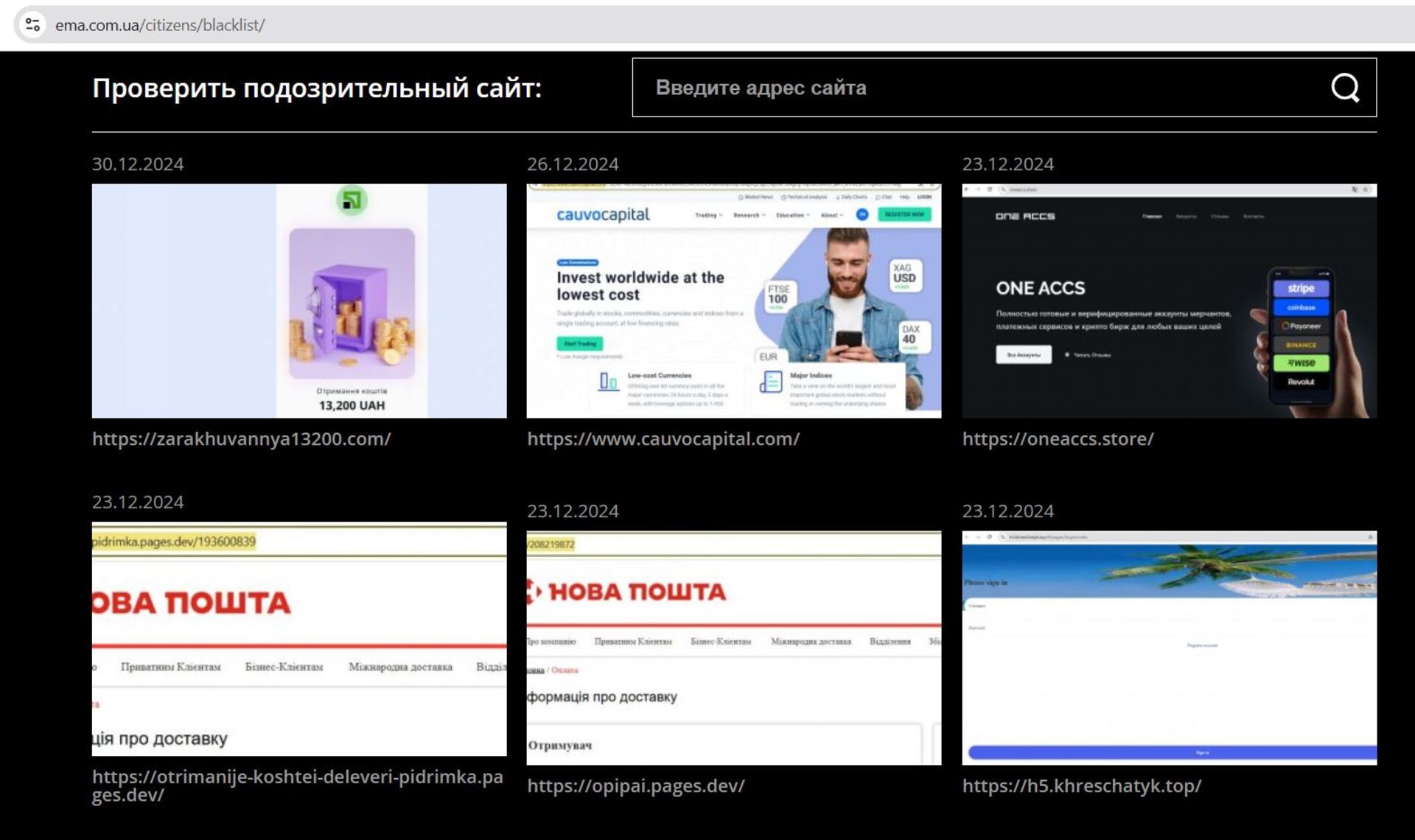1415x840 pixels.
Task: Open zarakhuvannya13200.com link
Action: coord(241,439)
